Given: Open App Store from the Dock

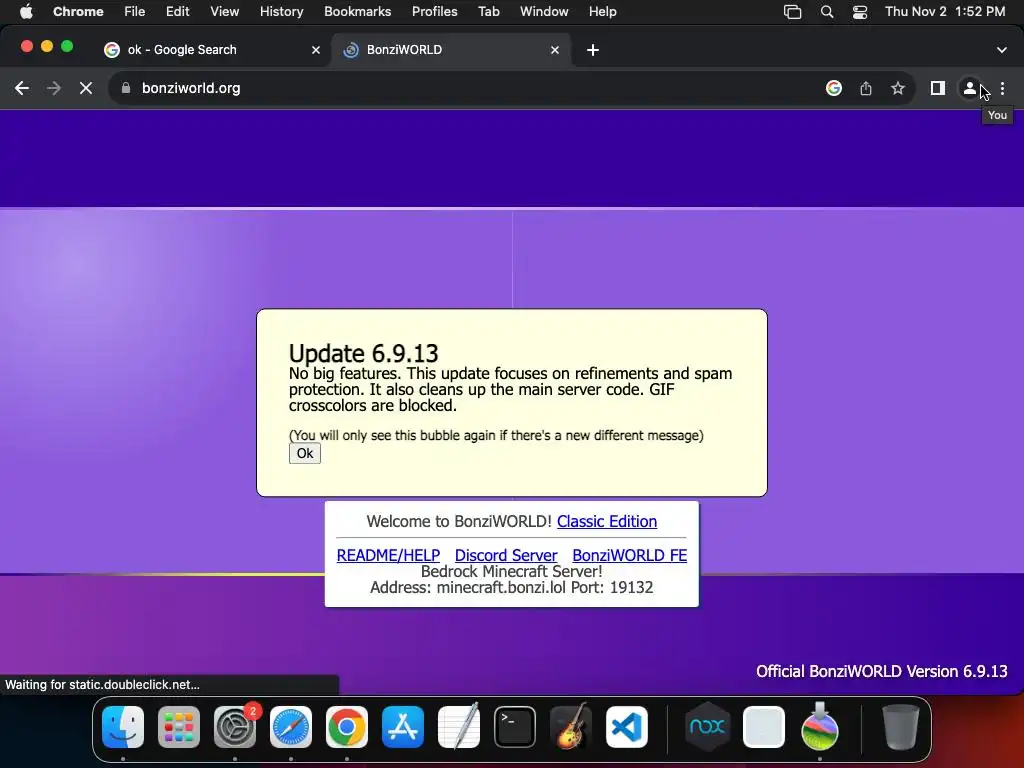Looking at the screenshot, I should click(x=403, y=727).
